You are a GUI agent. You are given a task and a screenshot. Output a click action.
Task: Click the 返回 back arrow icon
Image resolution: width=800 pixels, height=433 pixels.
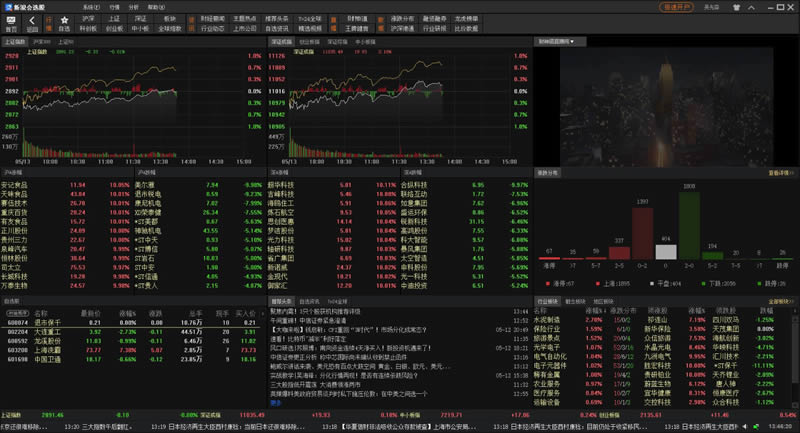pos(33,23)
